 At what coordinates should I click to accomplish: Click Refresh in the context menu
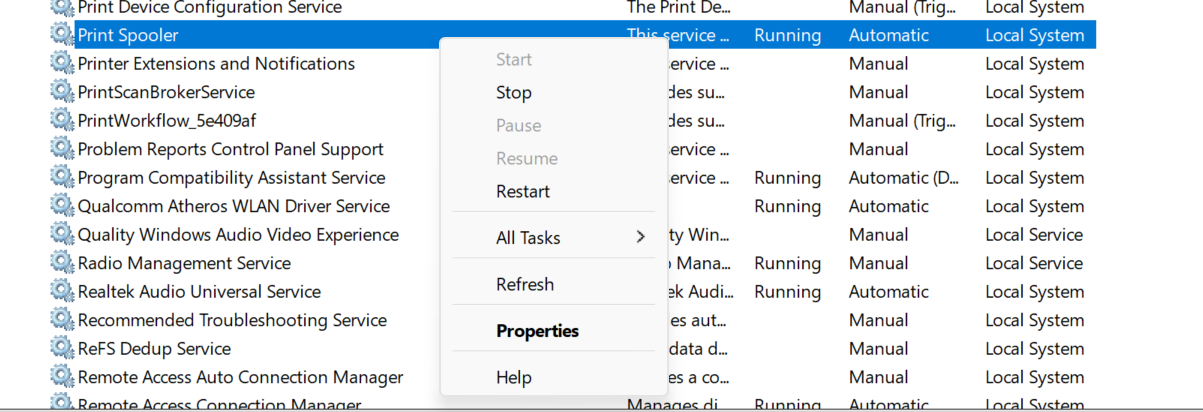tap(525, 284)
